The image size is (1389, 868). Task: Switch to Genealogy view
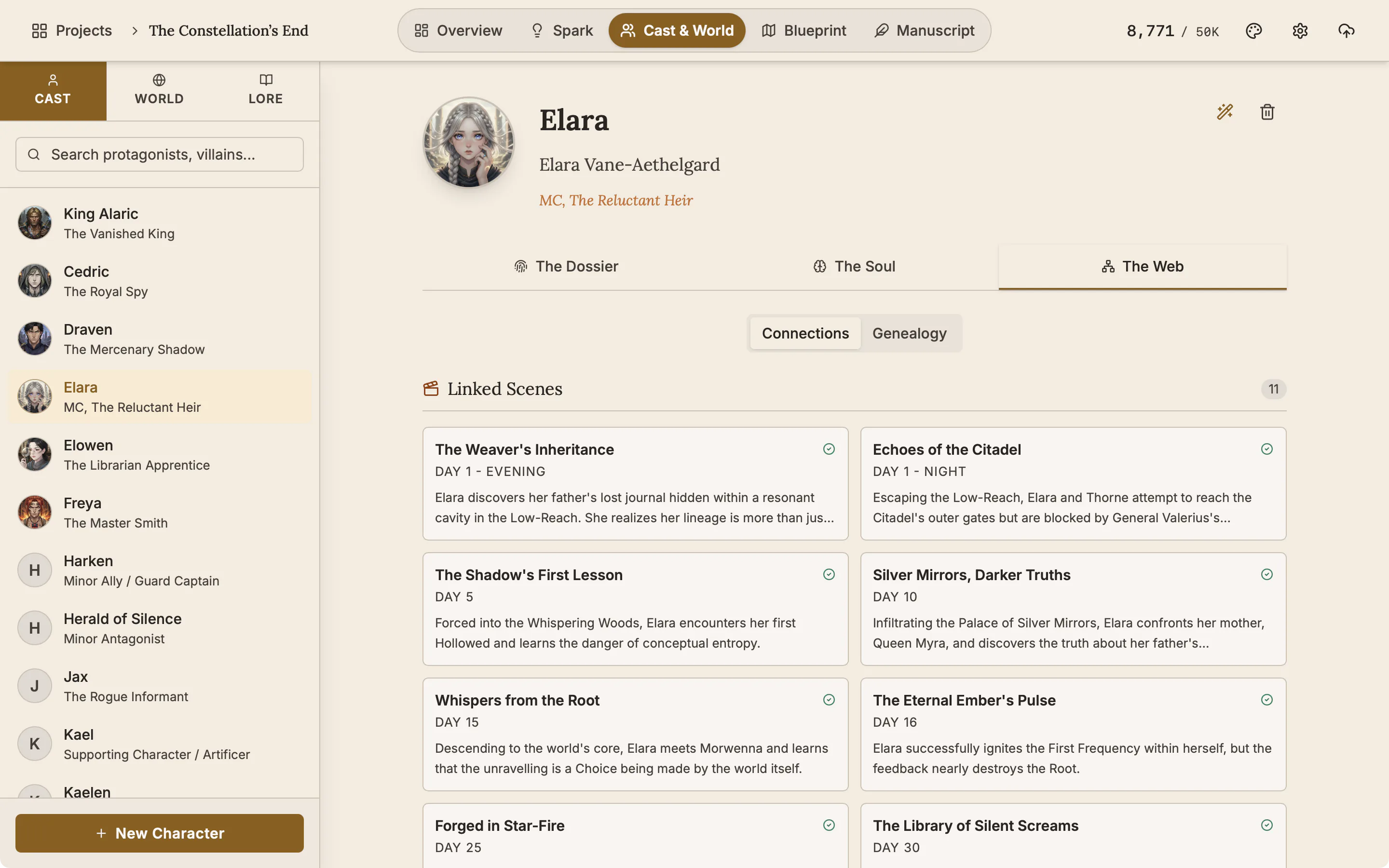[x=909, y=333]
